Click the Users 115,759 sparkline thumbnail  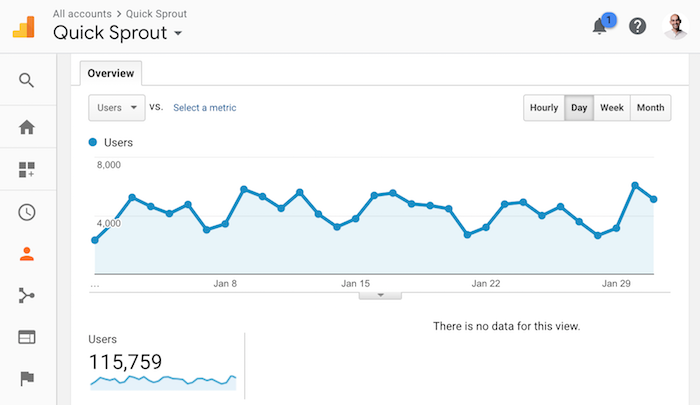pos(163,383)
